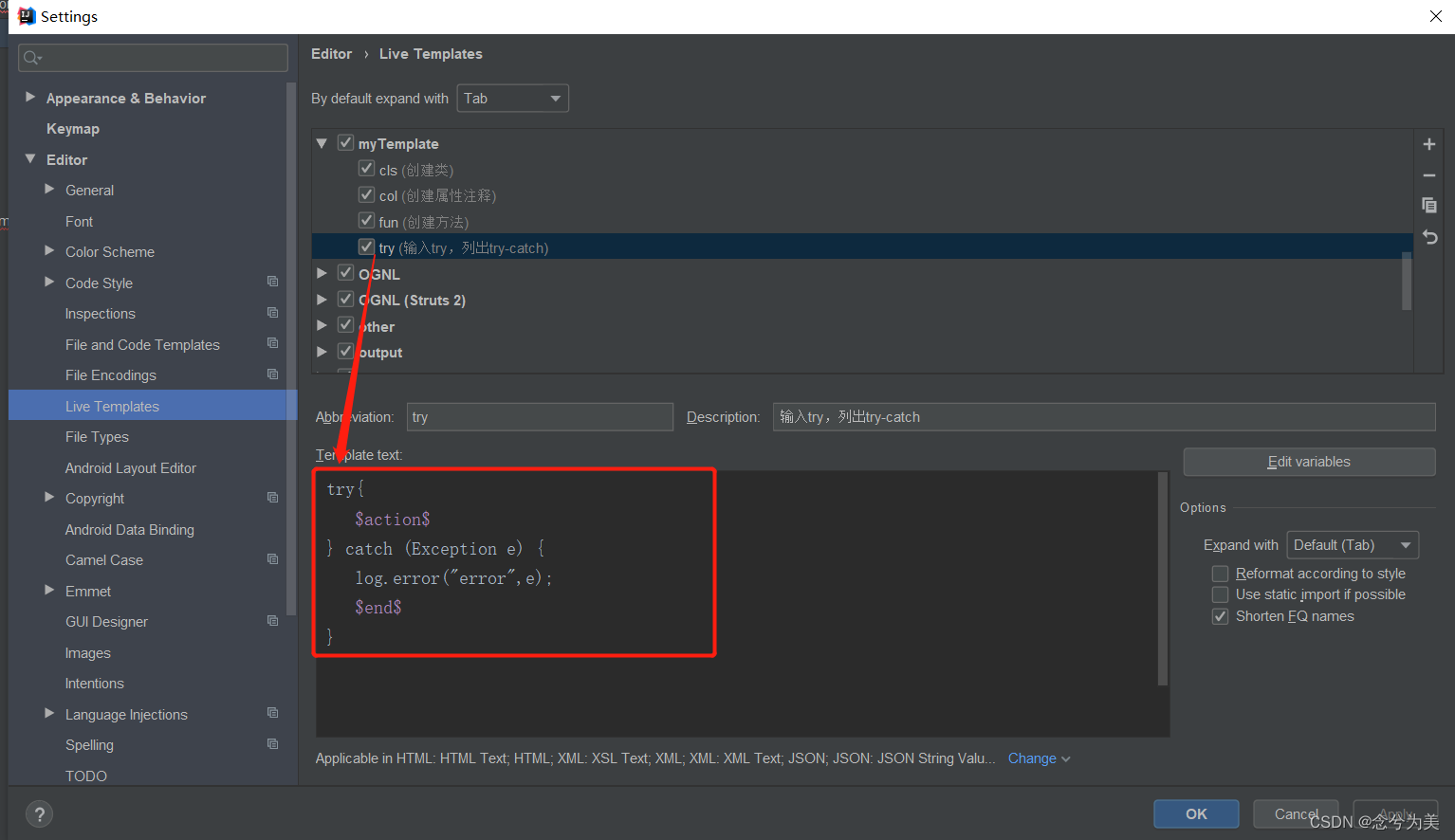Screen dimensions: 1455x840
Task: Click the $action$ line in template text
Action: (x=392, y=519)
